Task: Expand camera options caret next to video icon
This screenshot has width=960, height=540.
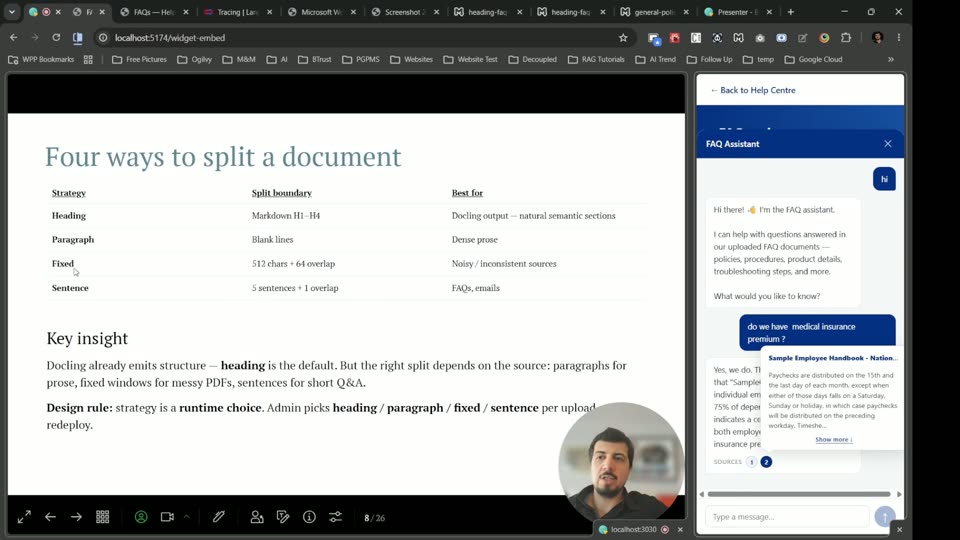Action: click(187, 517)
